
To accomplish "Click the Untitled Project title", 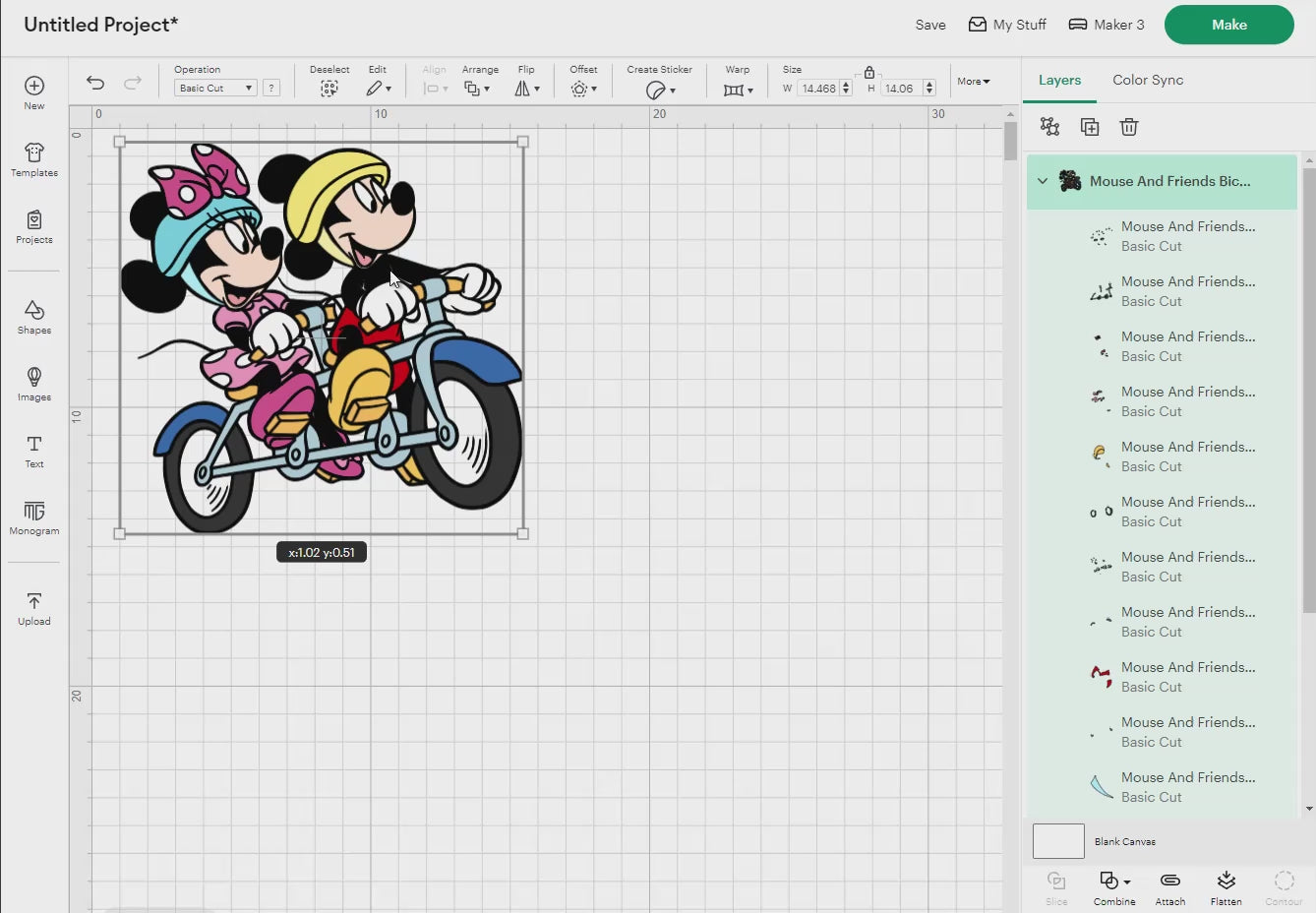I will 100,25.
